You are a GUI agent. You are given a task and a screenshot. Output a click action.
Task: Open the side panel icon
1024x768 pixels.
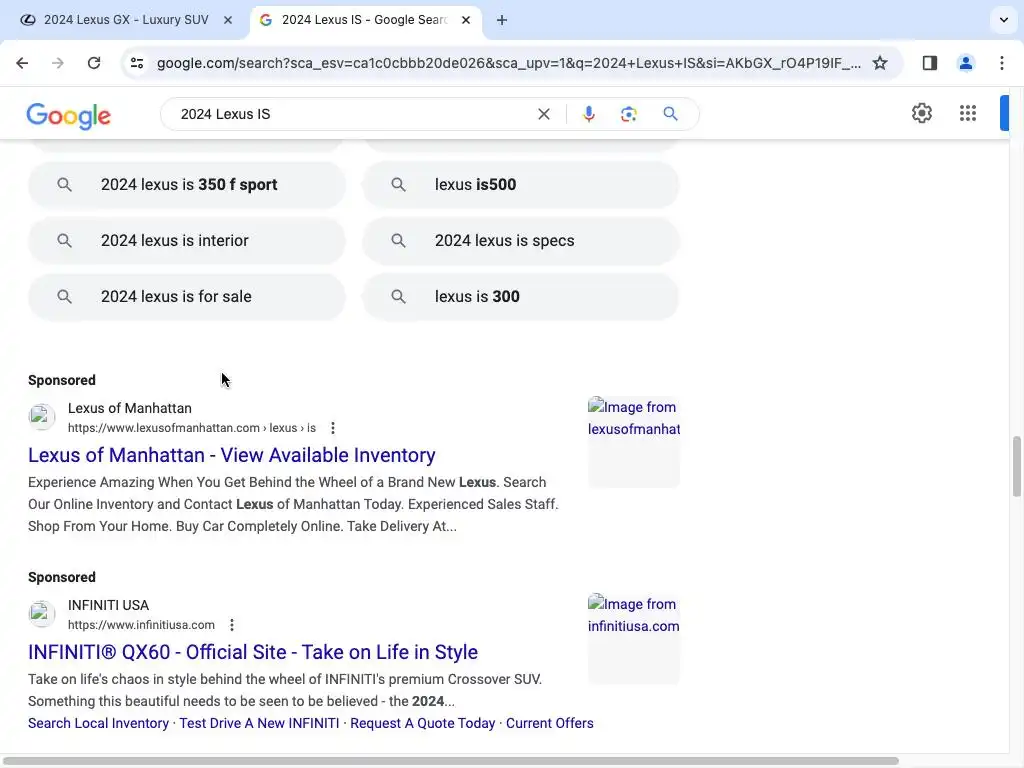(930, 63)
